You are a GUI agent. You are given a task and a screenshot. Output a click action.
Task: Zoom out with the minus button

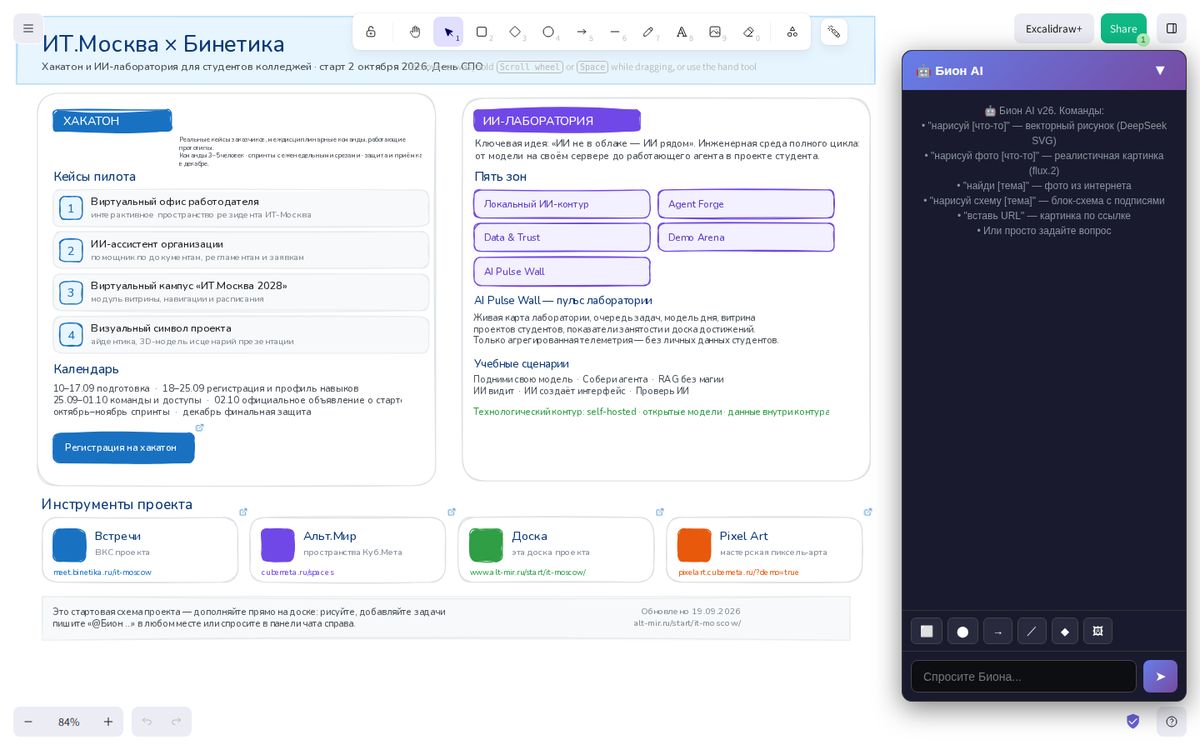[x=28, y=722]
